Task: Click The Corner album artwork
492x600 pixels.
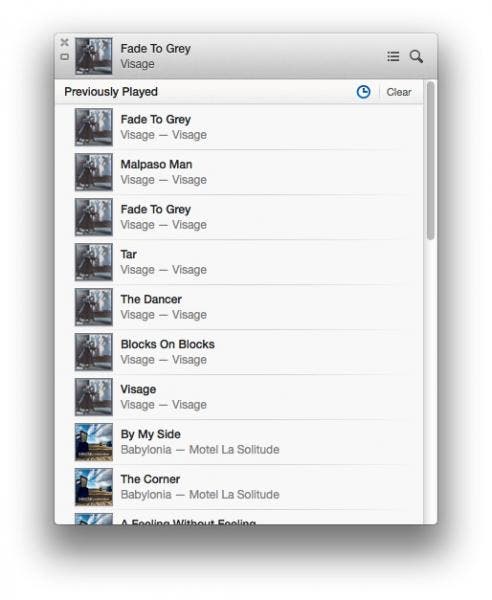Action: [x=94, y=487]
